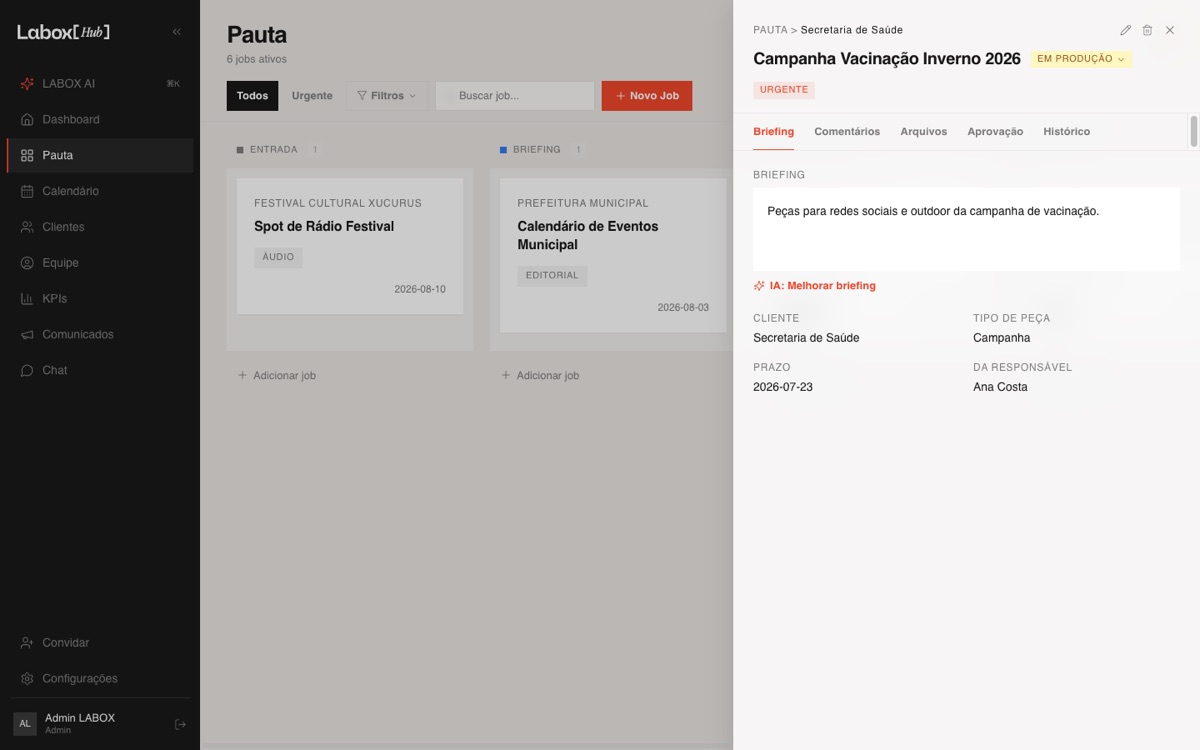Click the Novo Job button

pos(647,96)
